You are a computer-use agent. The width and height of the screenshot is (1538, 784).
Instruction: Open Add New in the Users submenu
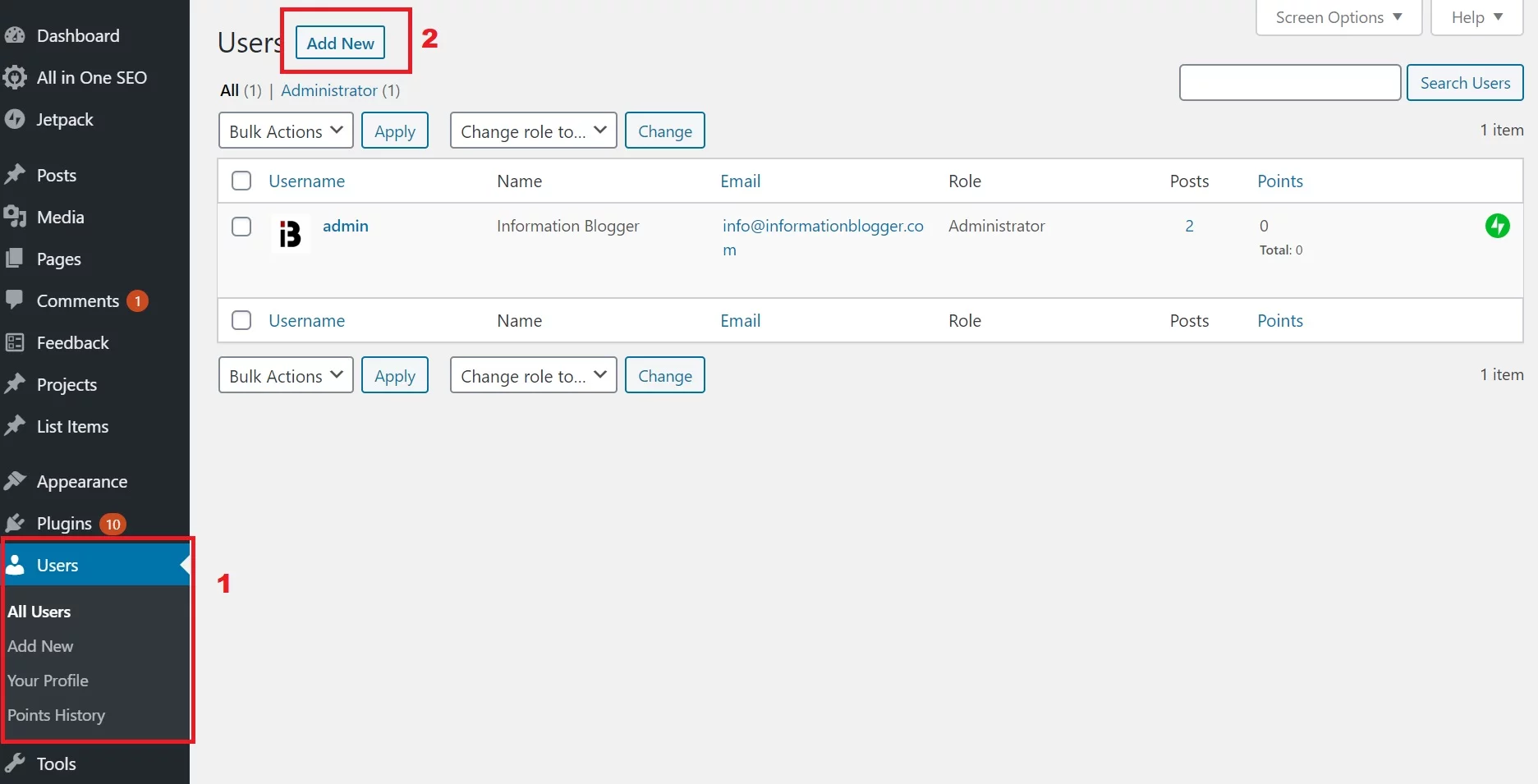(x=40, y=646)
